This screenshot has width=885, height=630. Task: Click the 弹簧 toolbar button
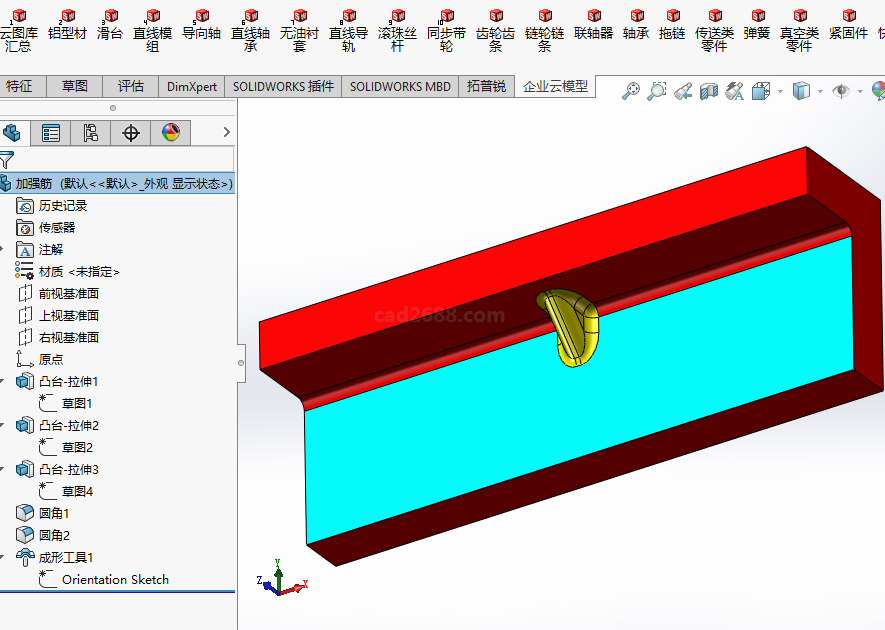tap(757, 32)
